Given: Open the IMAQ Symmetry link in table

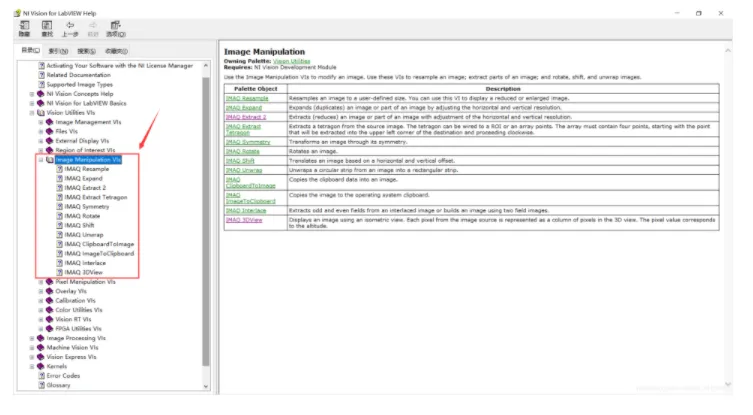Looking at the screenshot, I should click(248, 142).
